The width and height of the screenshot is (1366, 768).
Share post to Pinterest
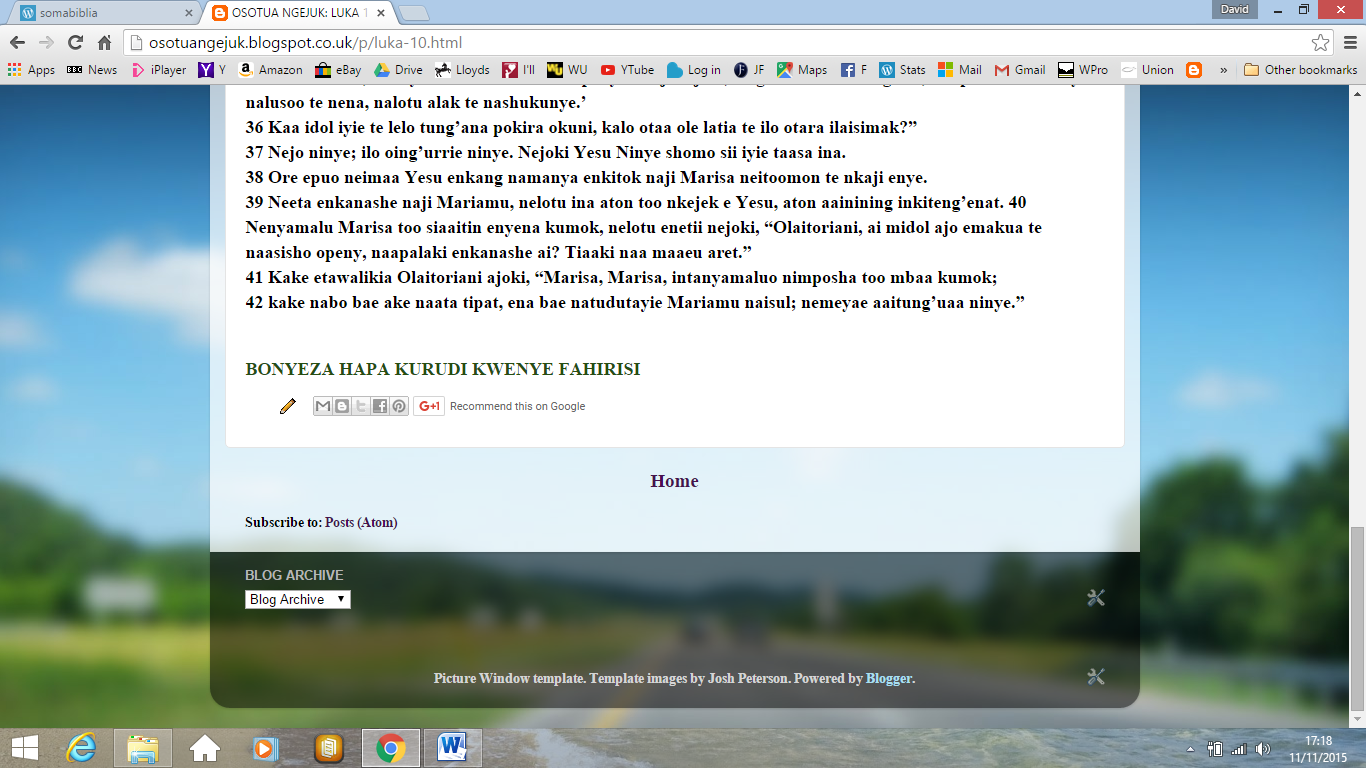click(399, 406)
